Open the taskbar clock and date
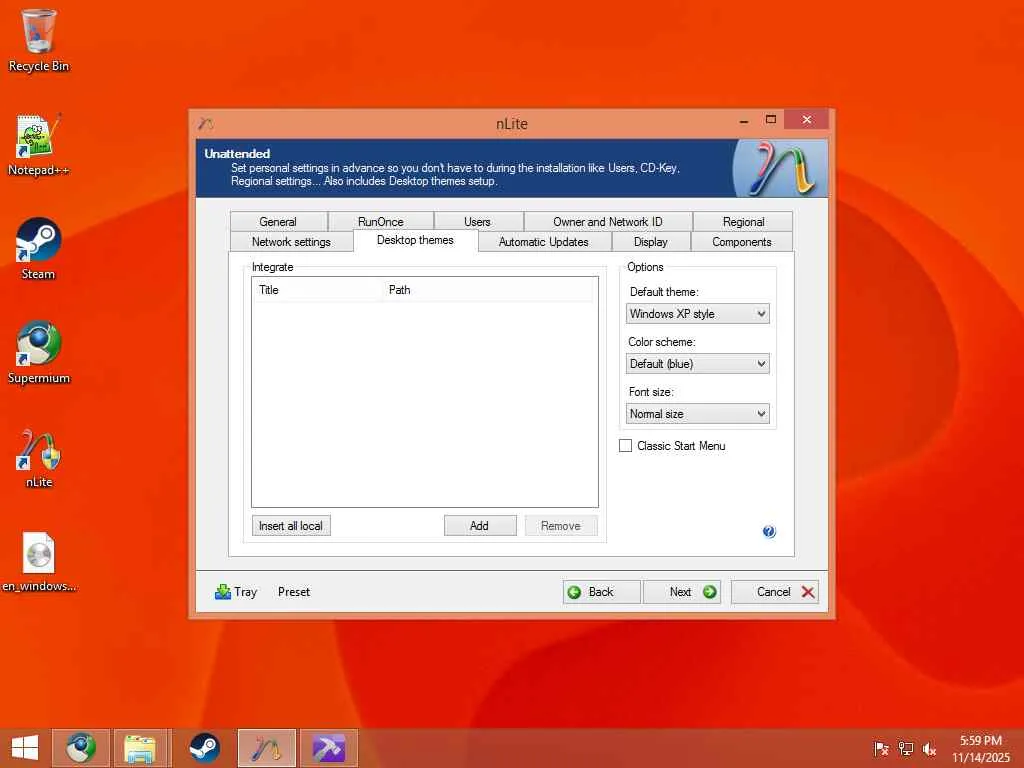 pos(981,748)
